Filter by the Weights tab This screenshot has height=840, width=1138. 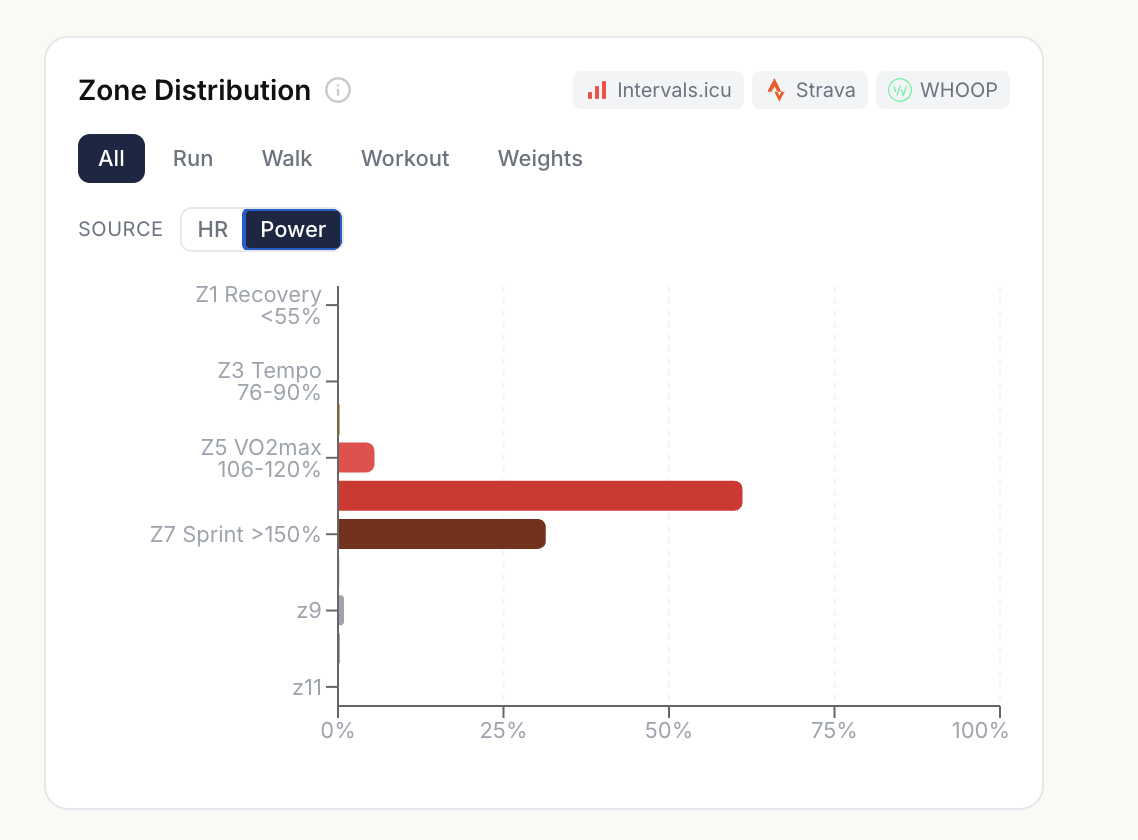[x=540, y=159]
